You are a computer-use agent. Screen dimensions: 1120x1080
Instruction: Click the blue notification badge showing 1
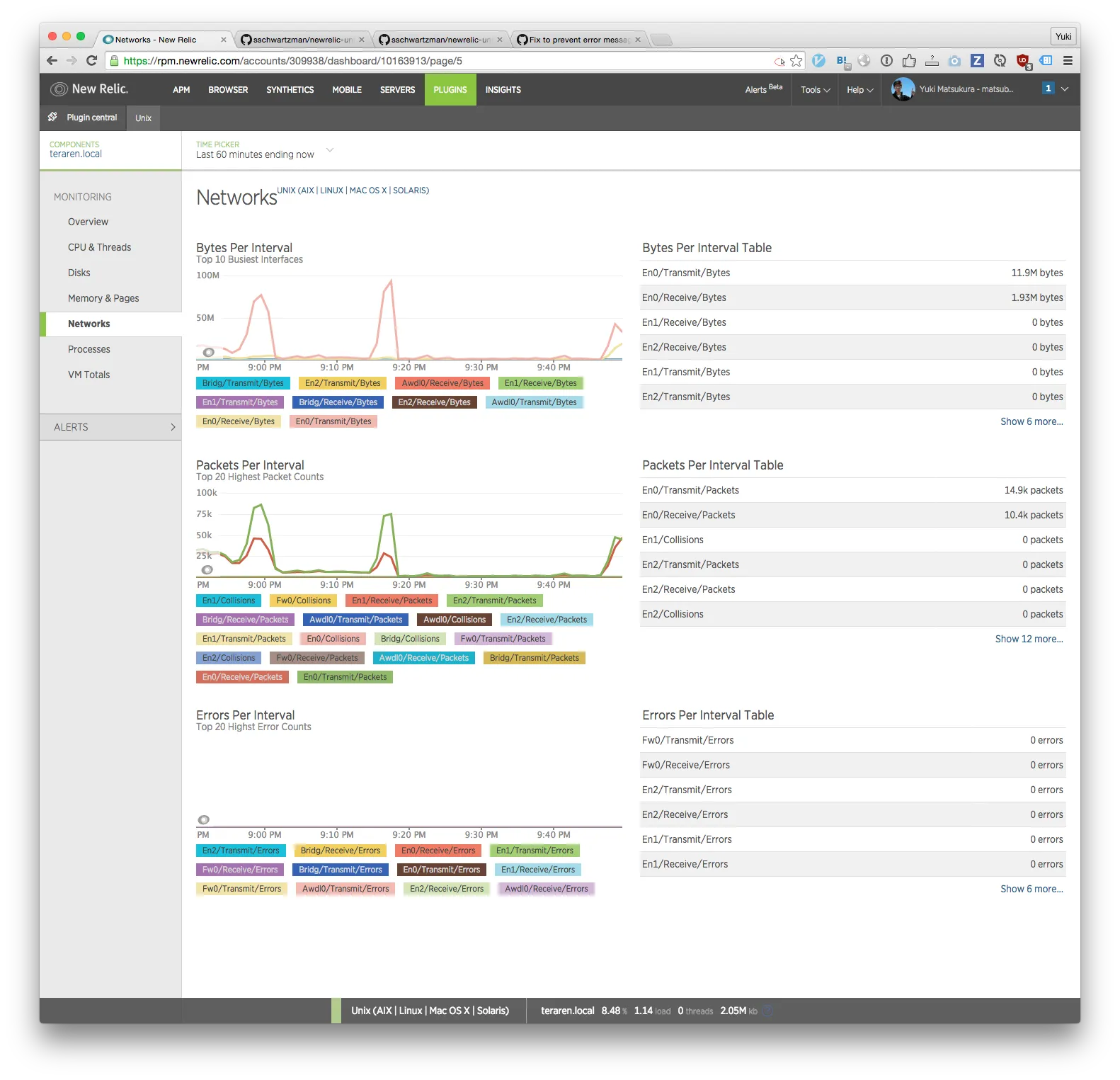coord(1048,89)
